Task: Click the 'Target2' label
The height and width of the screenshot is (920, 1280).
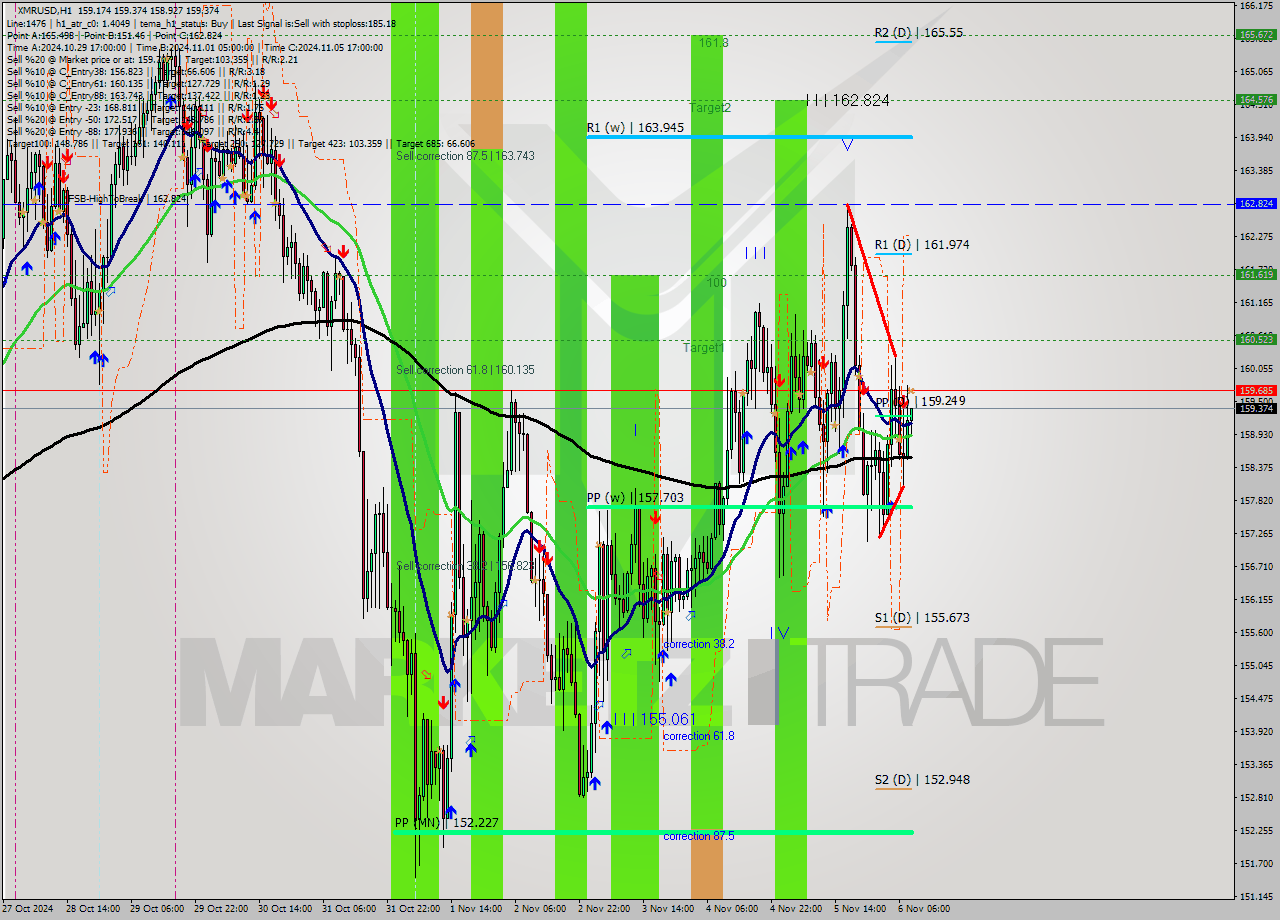Action: [710, 108]
